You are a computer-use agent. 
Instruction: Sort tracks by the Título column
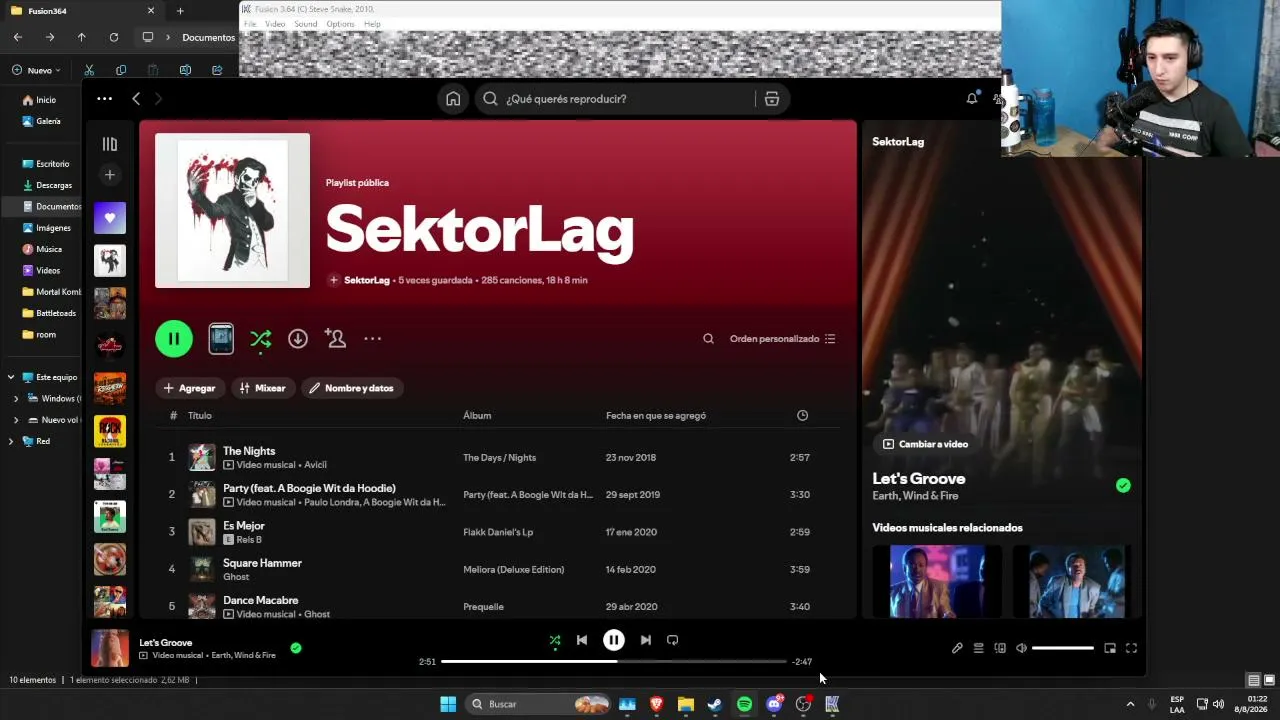(x=200, y=416)
